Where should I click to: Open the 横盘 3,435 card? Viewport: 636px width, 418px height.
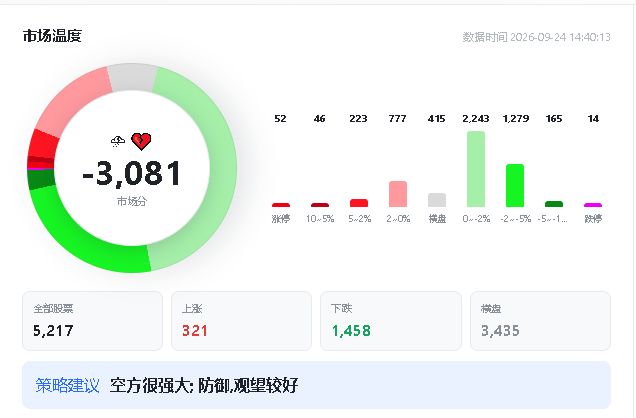coord(540,321)
